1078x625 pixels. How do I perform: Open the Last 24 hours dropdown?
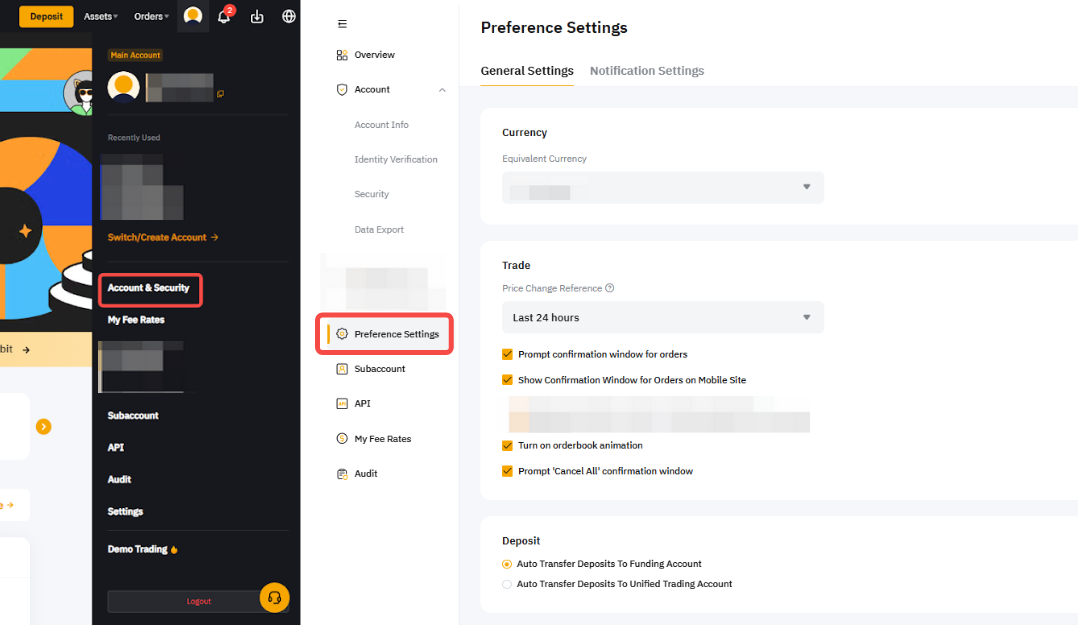pos(662,317)
